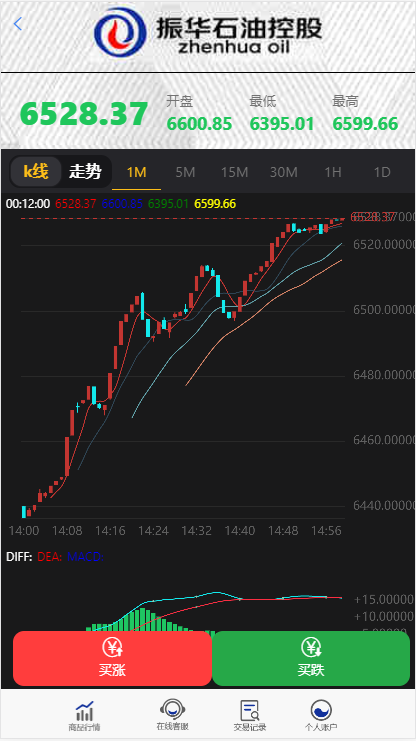Click the 14:24 time axis label
The height and width of the screenshot is (741, 416).
(x=153, y=531)
